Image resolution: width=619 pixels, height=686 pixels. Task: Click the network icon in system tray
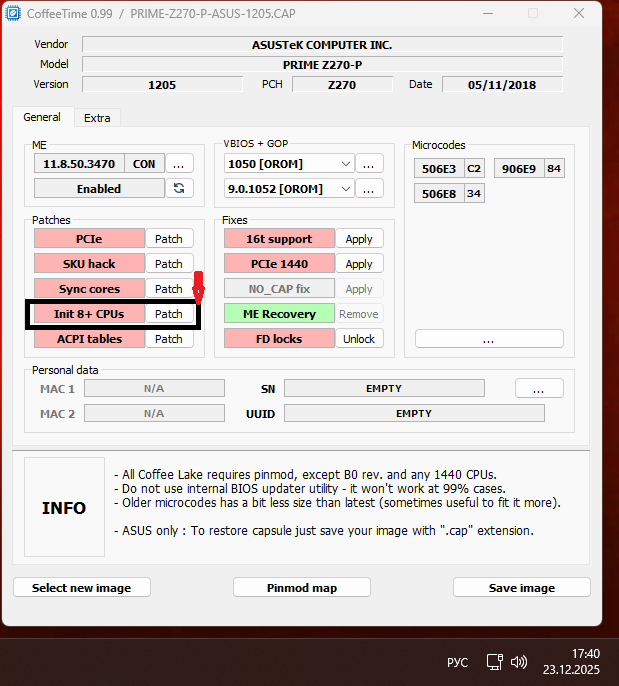(x=495, y=662)
